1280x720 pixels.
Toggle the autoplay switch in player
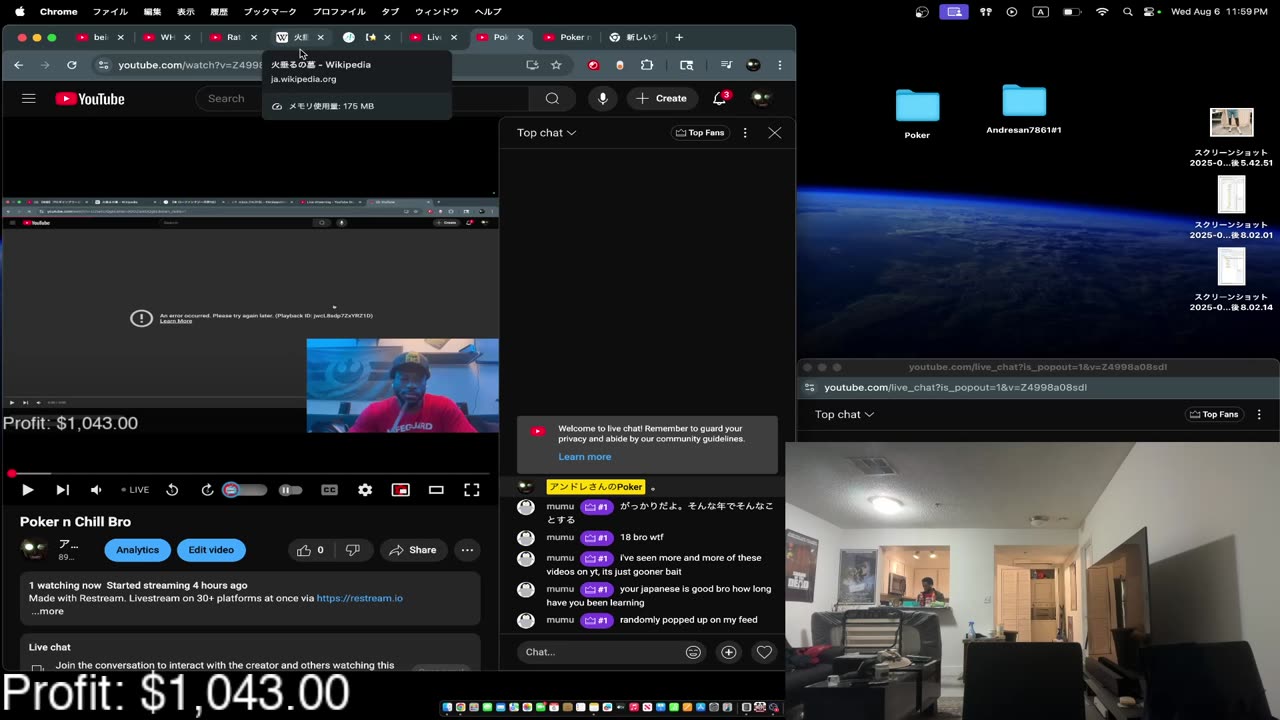click(291, 490)
